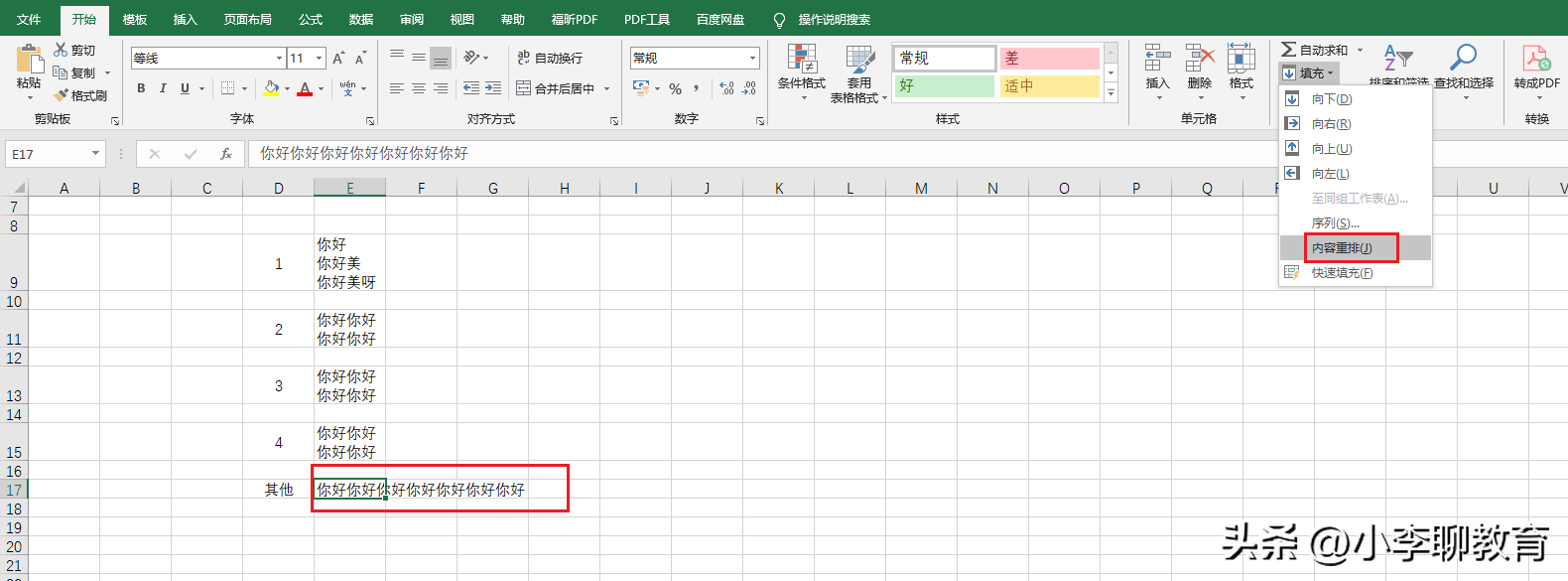Viewport: 1568px width, 581px height.
Task: Expand the cell styles gallery
Action: coord(1111,92)
